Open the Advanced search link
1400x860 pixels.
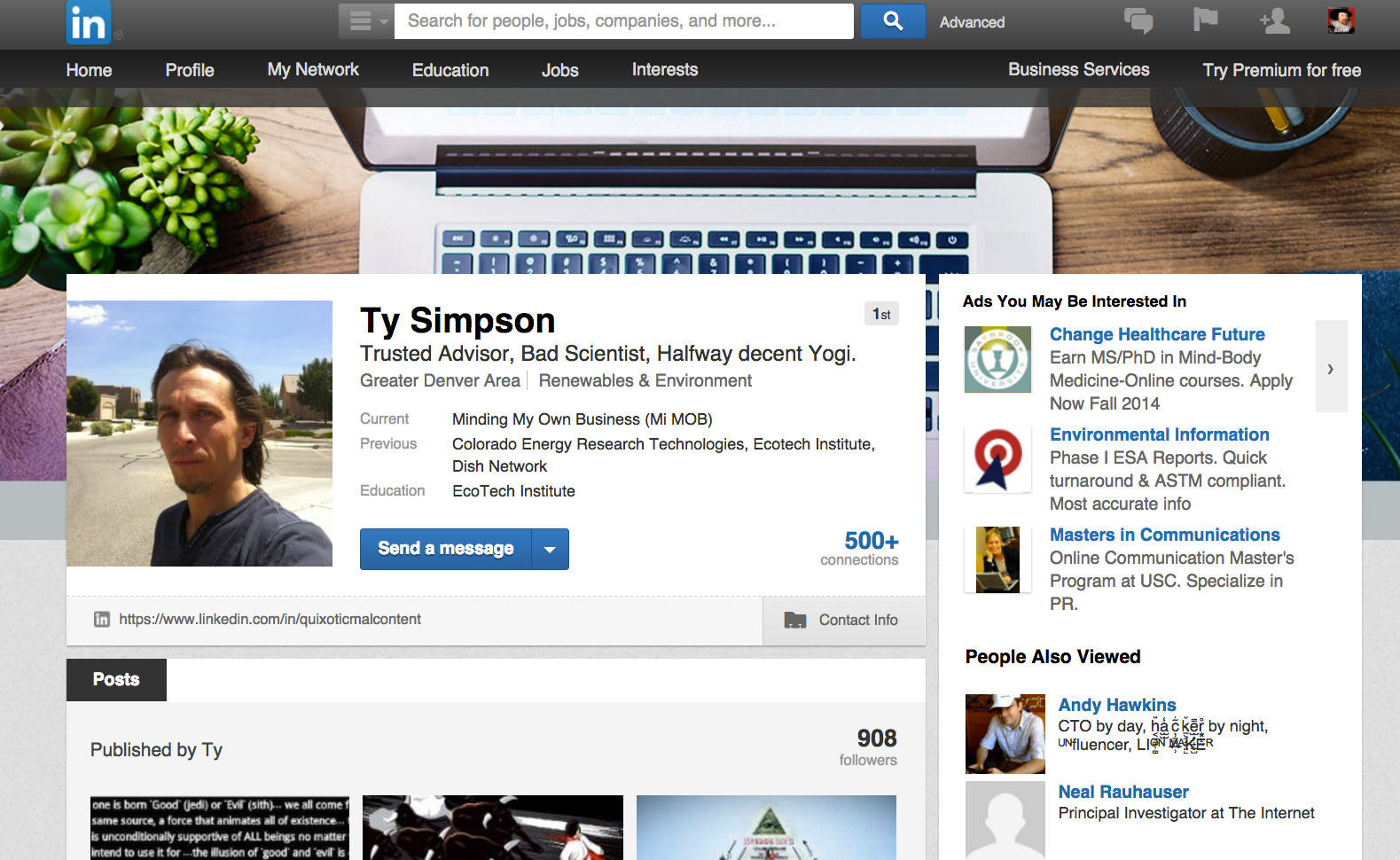tap(972, 22)
